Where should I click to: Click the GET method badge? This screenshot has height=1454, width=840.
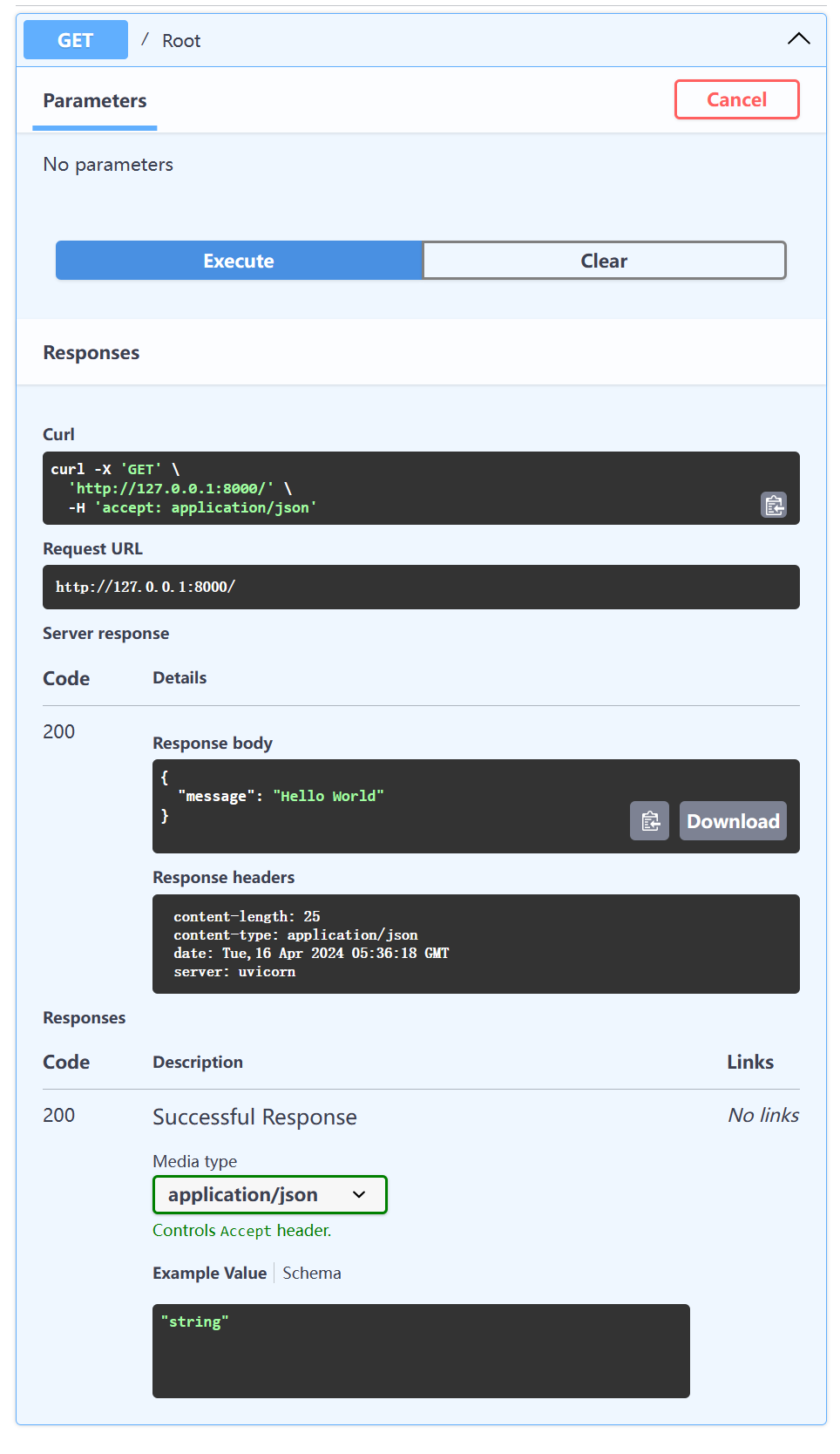click(x=76, y=40)
